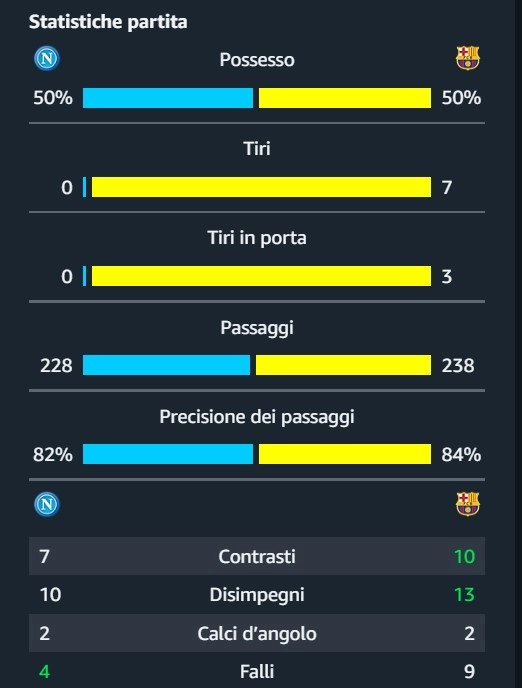Click the Napoli crest above the possession bar

pos(47,58)
